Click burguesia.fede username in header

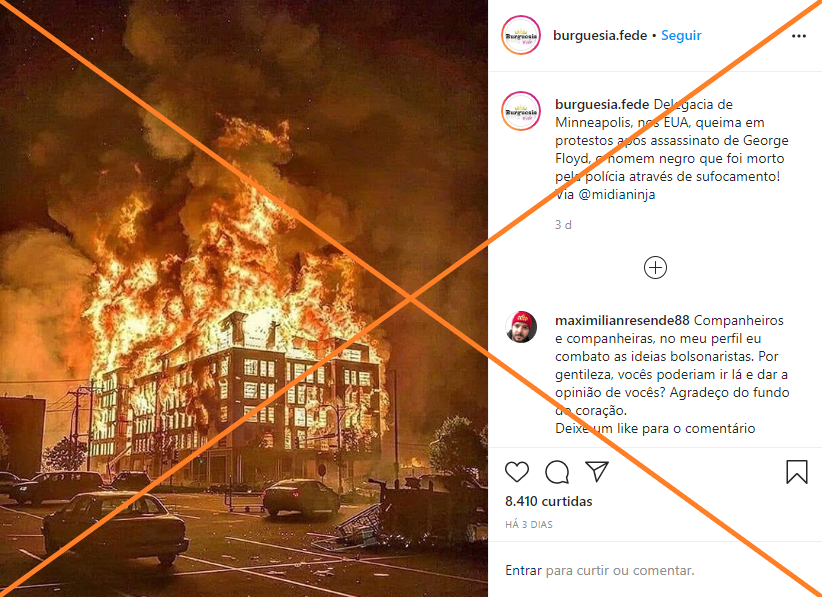(600, 35)
